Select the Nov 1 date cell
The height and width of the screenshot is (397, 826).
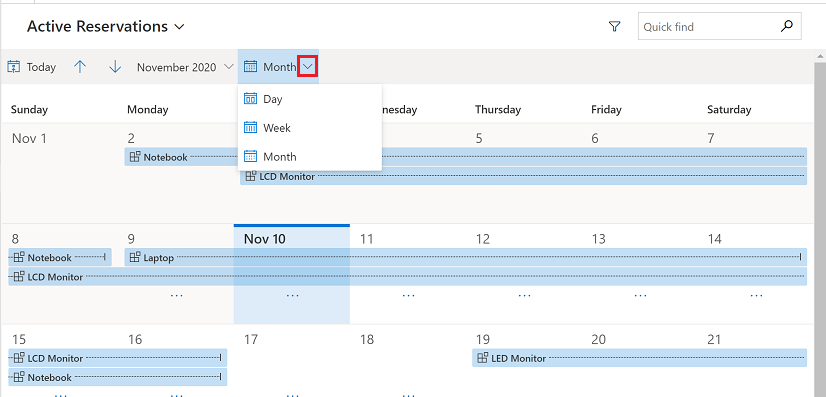click(x=29, y=138)
